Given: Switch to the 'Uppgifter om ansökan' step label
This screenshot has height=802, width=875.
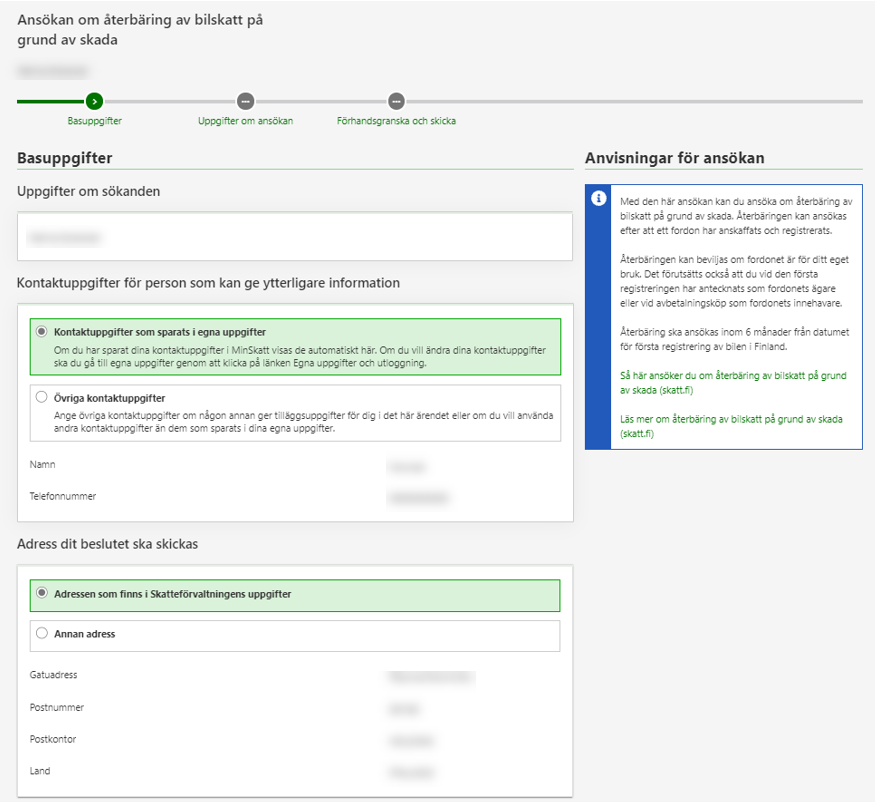Looking at the screenshot, I should click(x=245, y=121).
